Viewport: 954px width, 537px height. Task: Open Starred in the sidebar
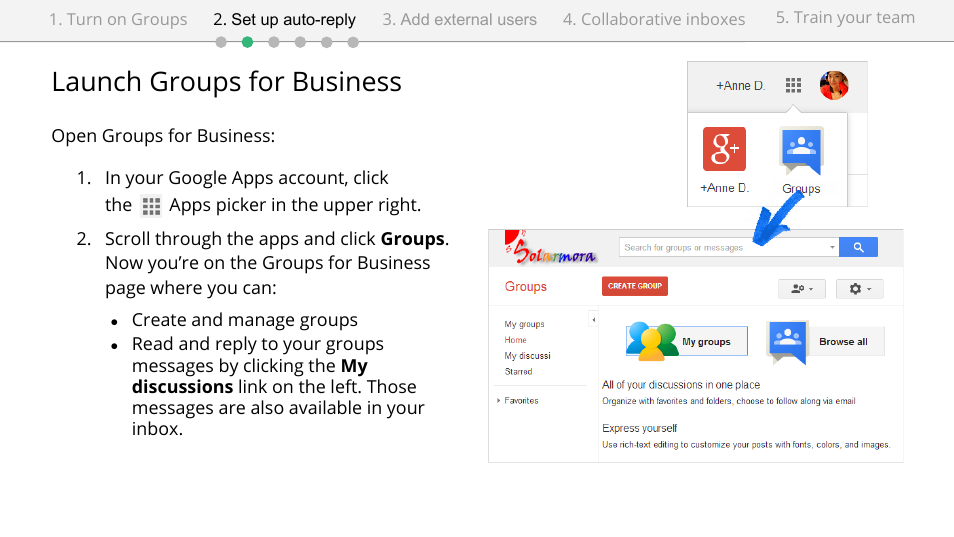pos(518,372)
